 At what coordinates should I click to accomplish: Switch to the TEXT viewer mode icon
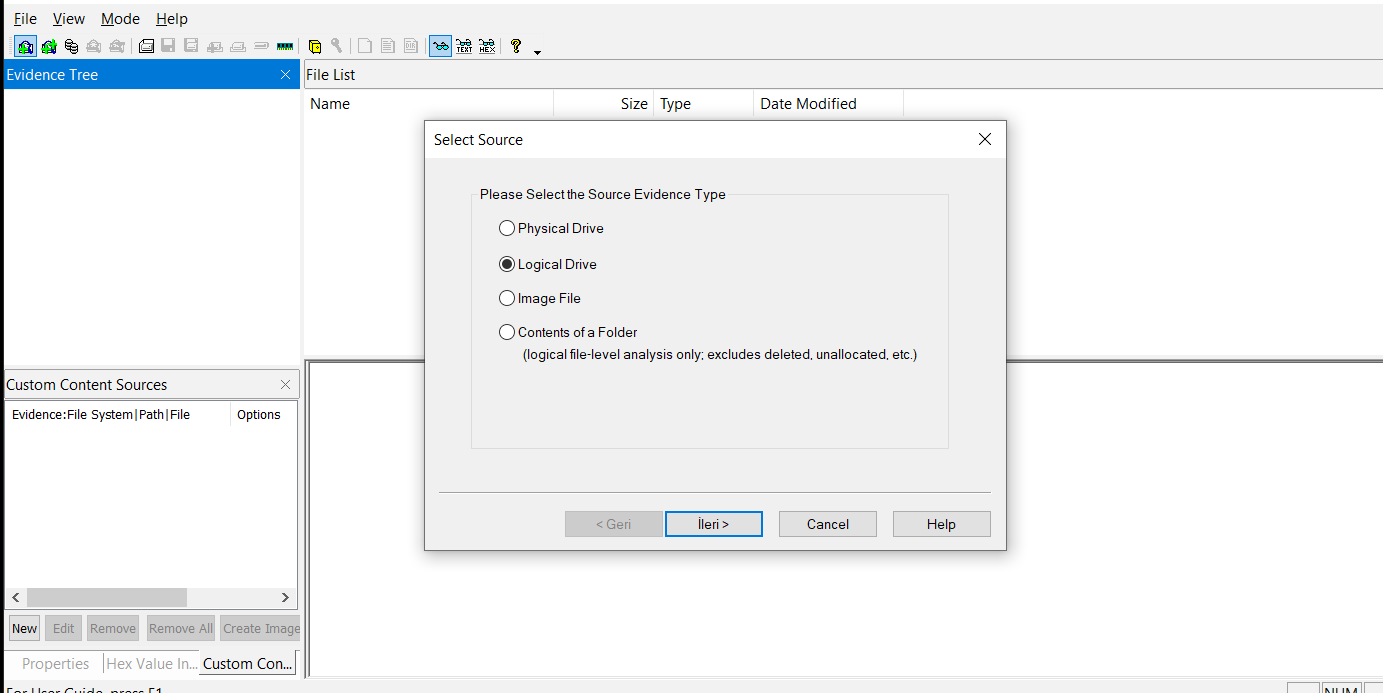tap(464, 46)
